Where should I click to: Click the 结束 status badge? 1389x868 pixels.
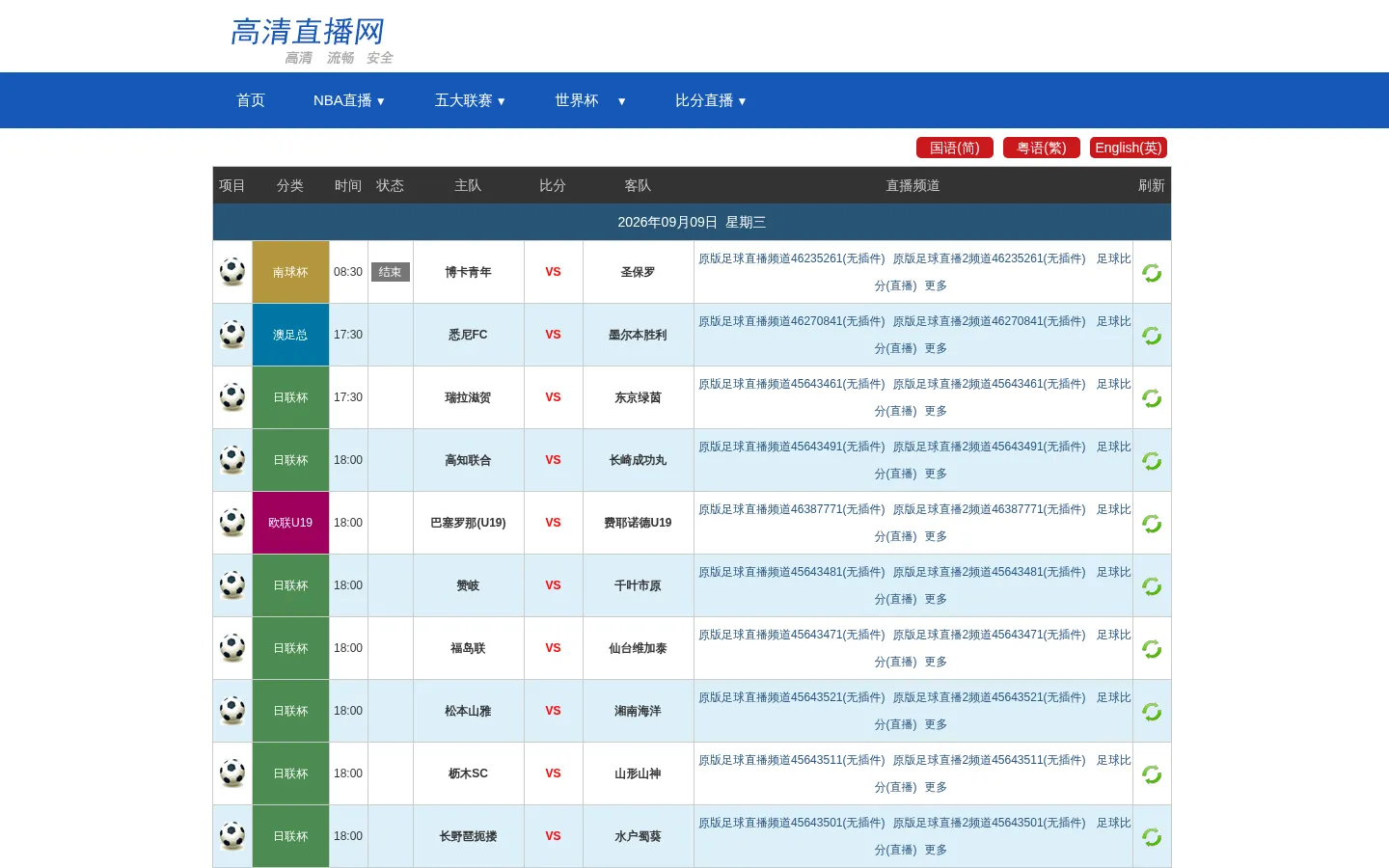(x=391, y=272)
